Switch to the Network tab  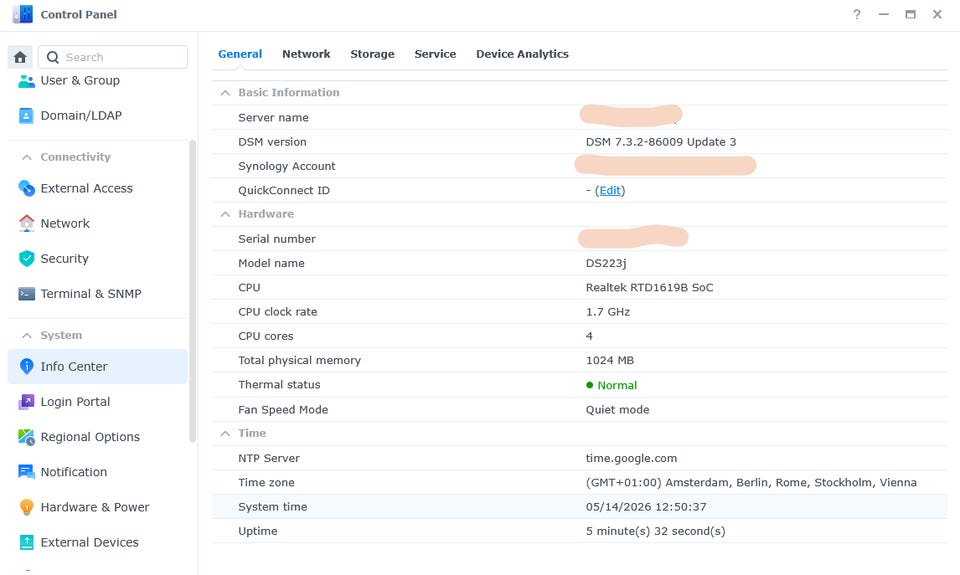click(x=306, y=54)
